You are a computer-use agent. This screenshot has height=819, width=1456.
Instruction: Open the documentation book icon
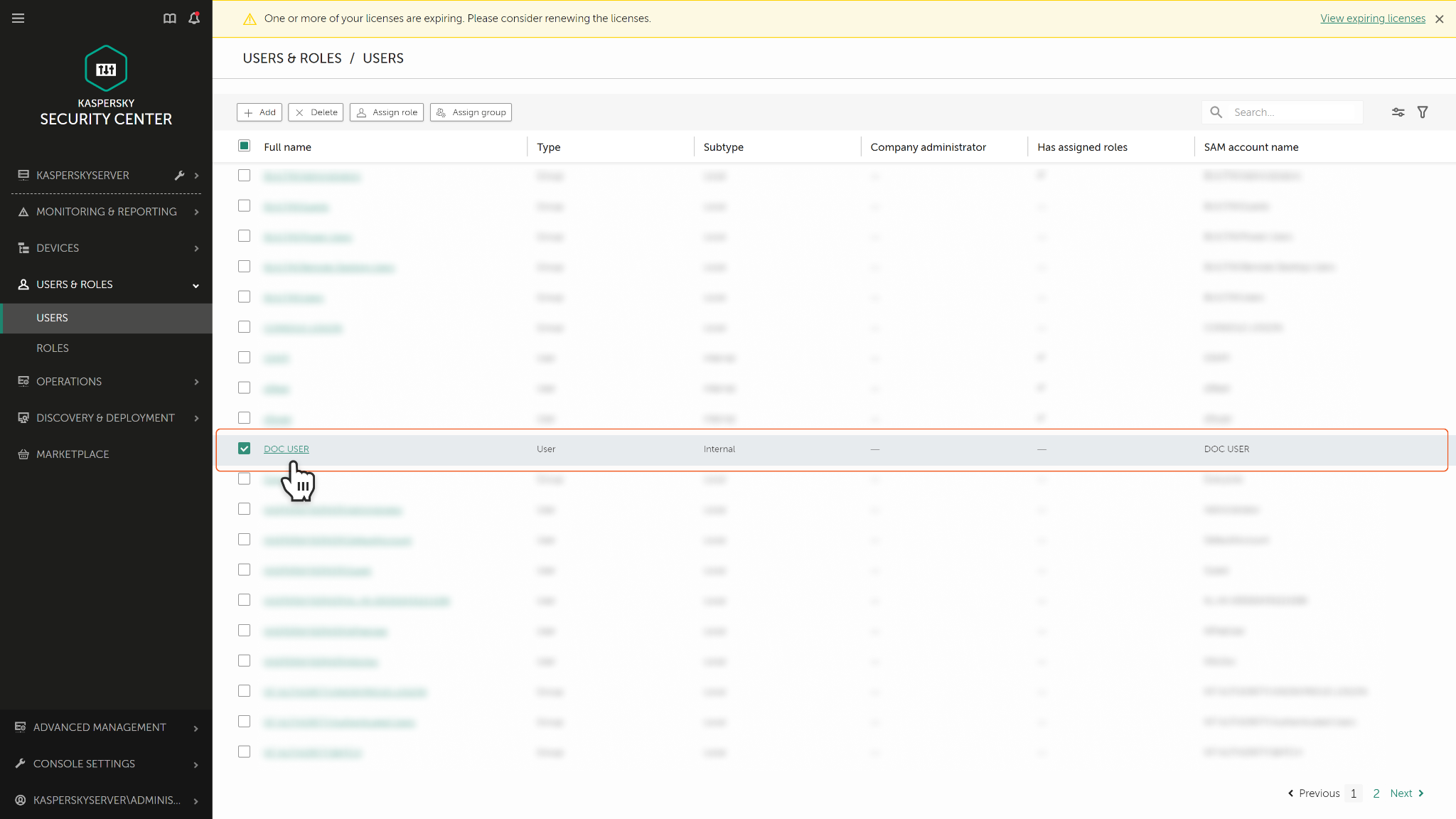169,18
